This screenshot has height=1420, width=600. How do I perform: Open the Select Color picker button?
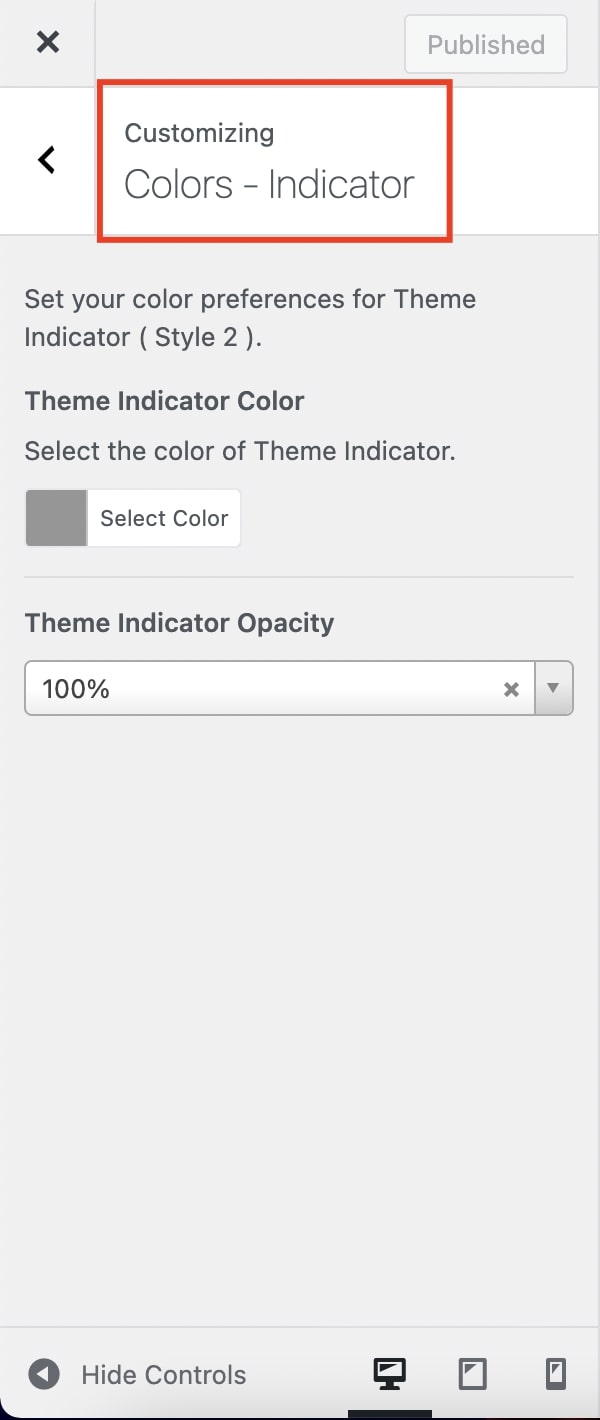tap(164, 518)
